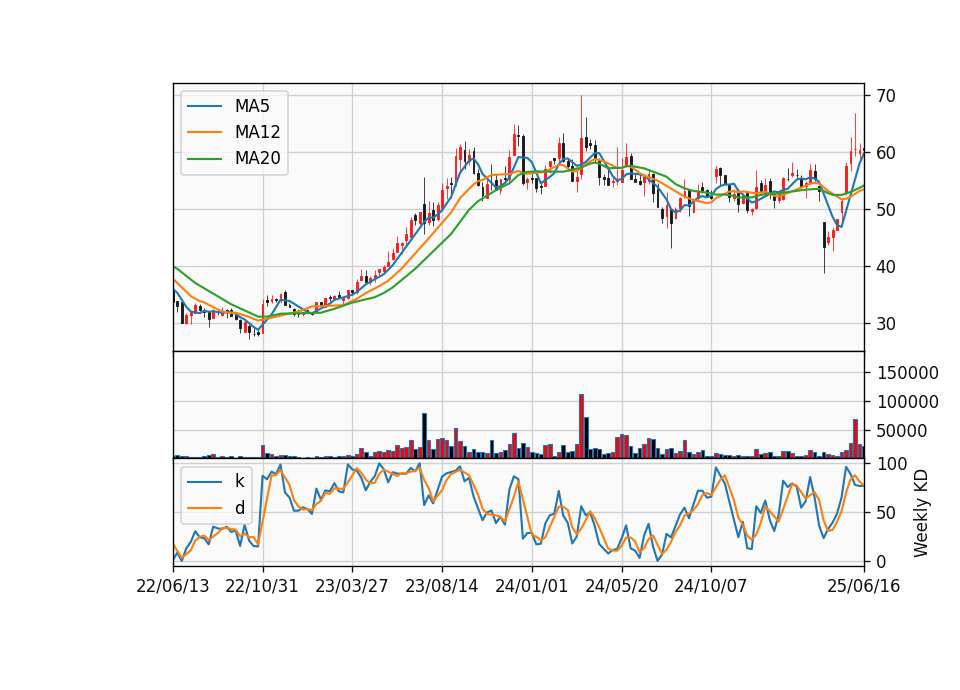Screen dimensions: 960x690
Task: Click the volume axis label 100000
Action: pos(908,402)
